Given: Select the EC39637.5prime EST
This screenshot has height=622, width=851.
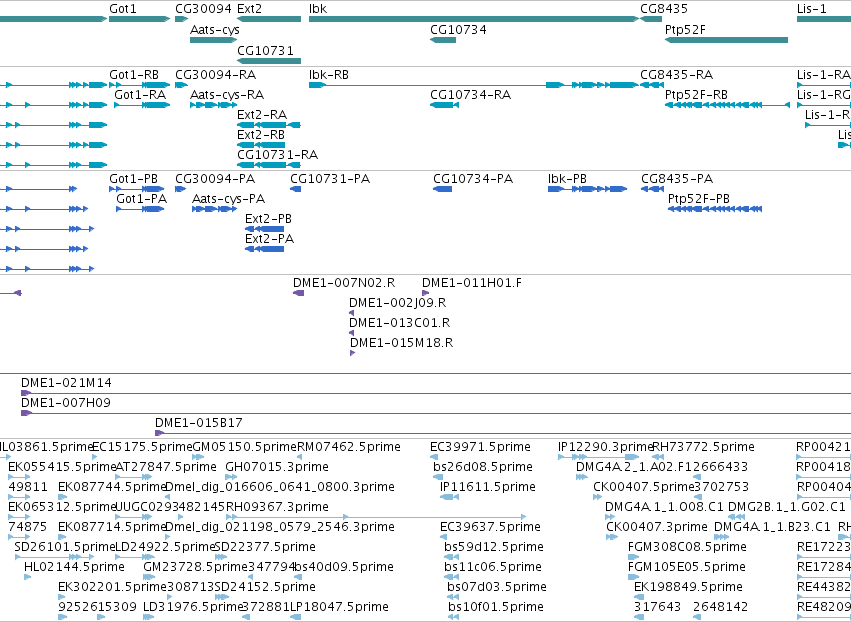Looking at the screenshot, I should click(x=443, y=537).
